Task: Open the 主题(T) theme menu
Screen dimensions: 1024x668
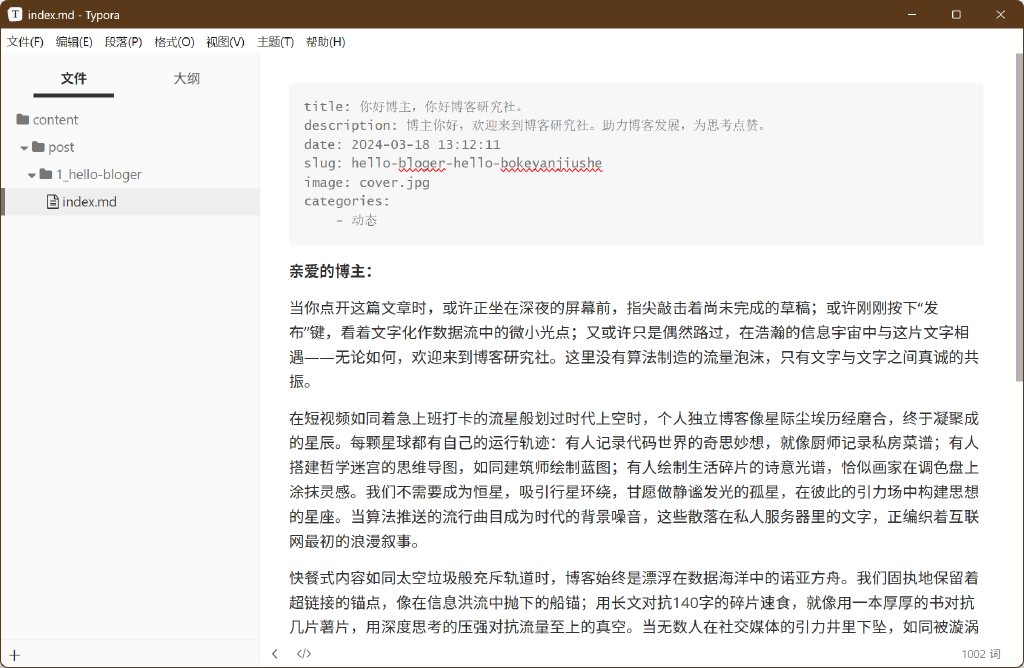Action: [x=274, y=42]
